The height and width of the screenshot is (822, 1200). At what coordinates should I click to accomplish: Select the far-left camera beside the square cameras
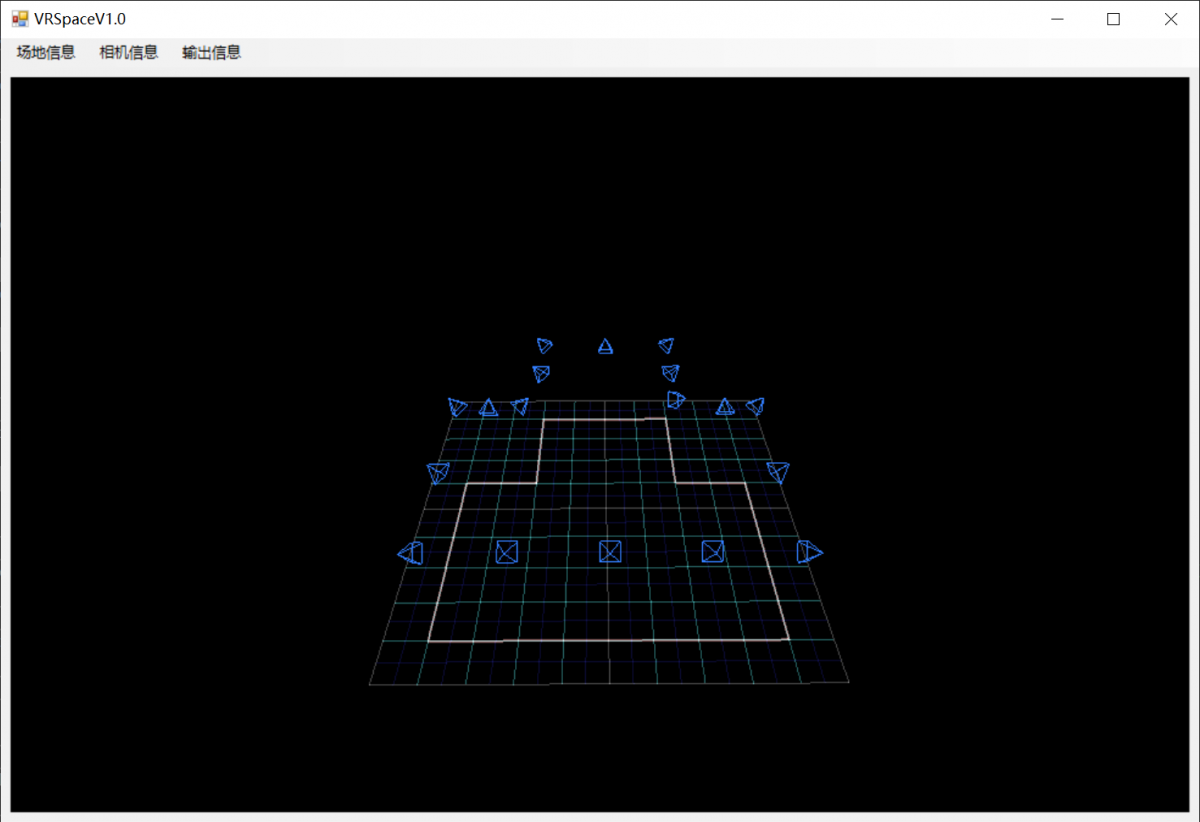point(411,552)
